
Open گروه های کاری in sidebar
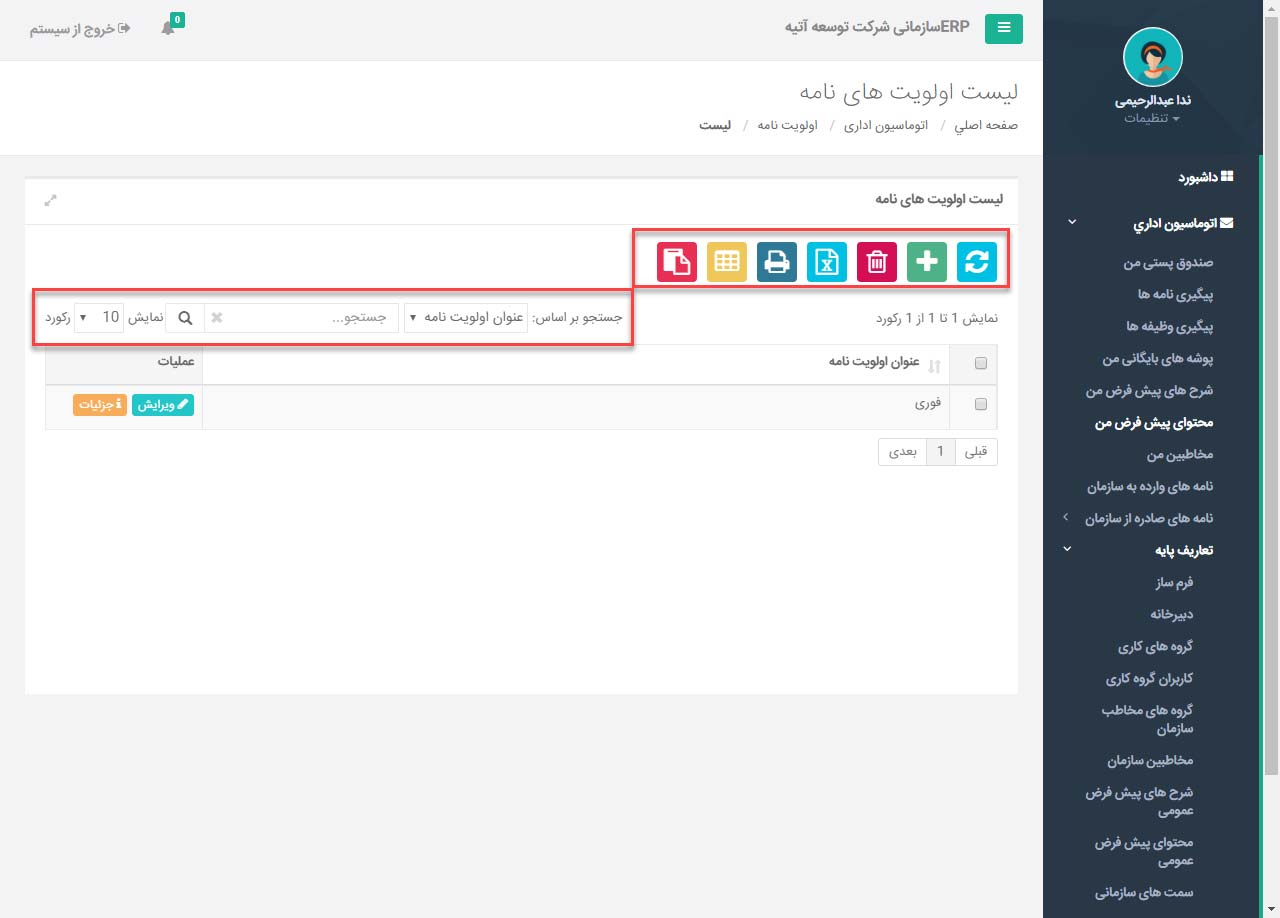point(1155,646)
